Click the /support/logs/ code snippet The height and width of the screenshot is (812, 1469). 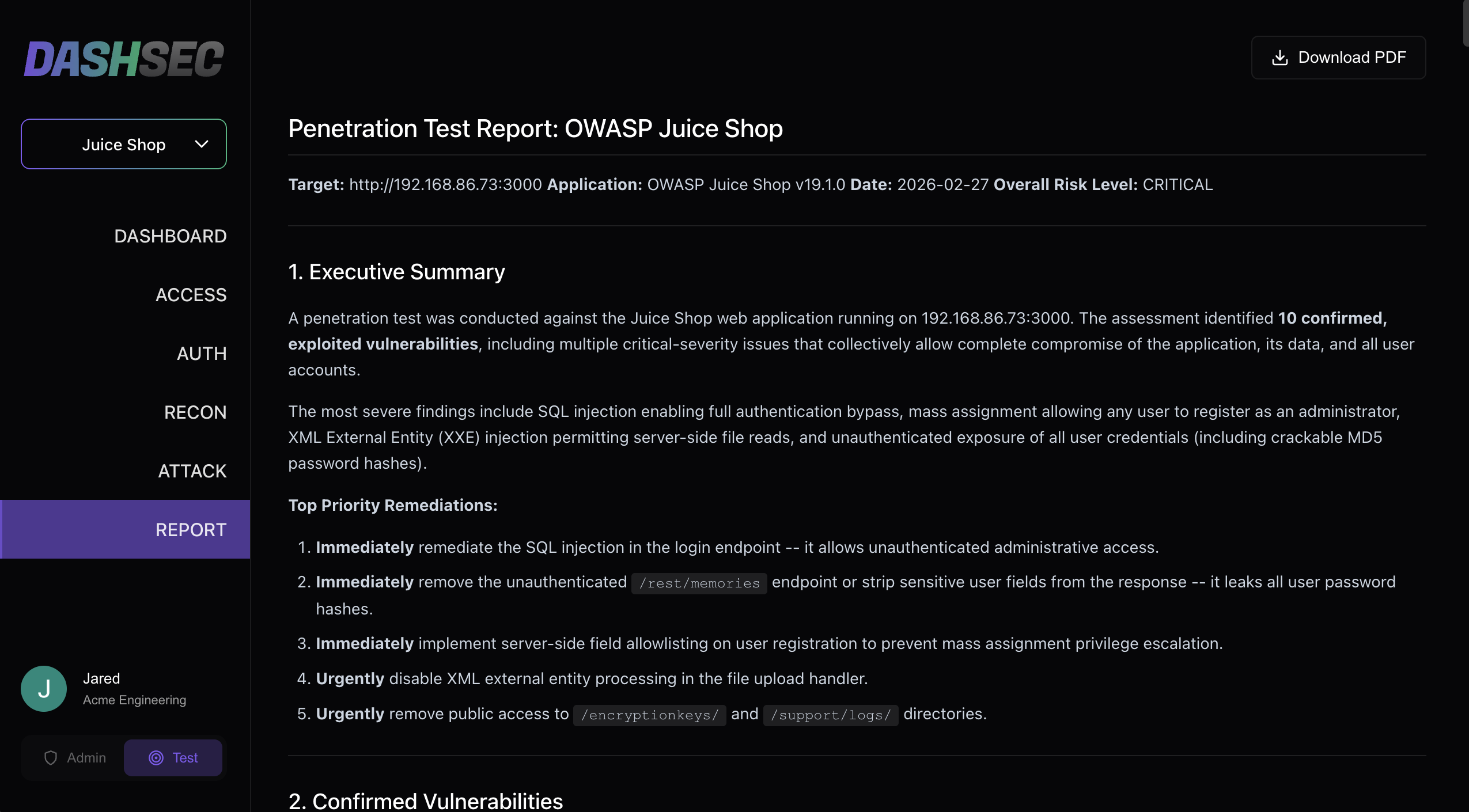click(830, 715)
